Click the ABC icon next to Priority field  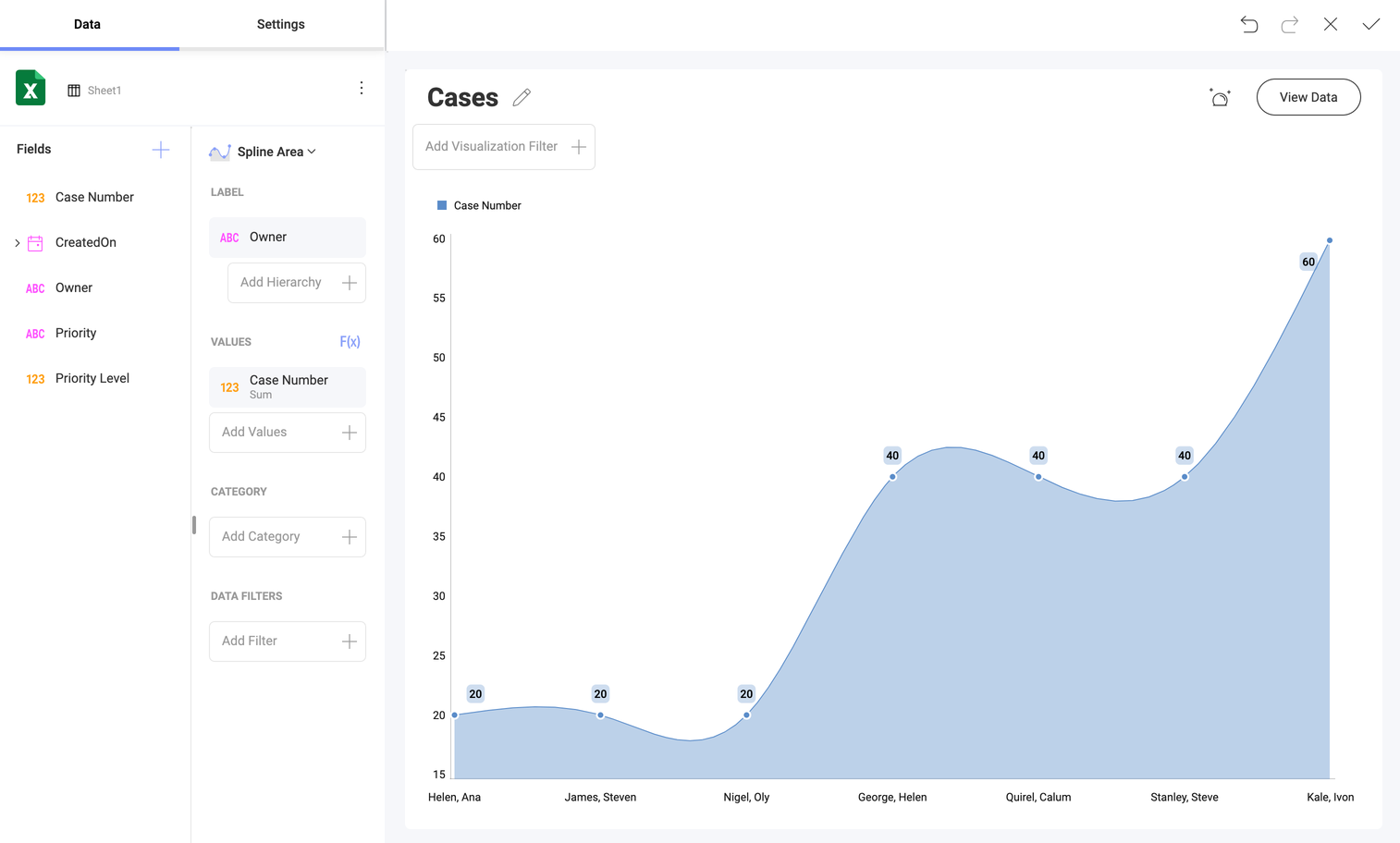tap(35, 334)
